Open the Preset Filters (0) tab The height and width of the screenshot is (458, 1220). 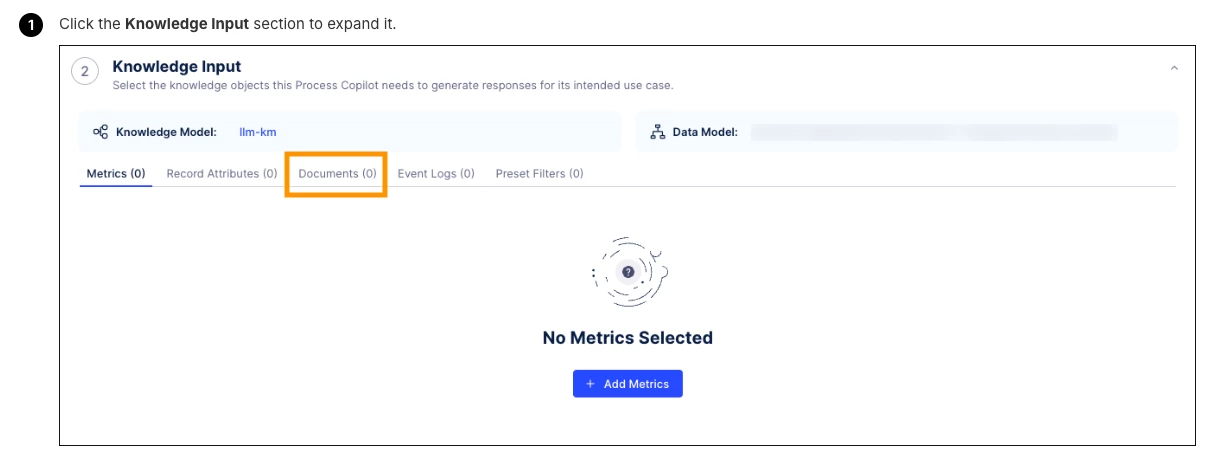click(539, 174)
